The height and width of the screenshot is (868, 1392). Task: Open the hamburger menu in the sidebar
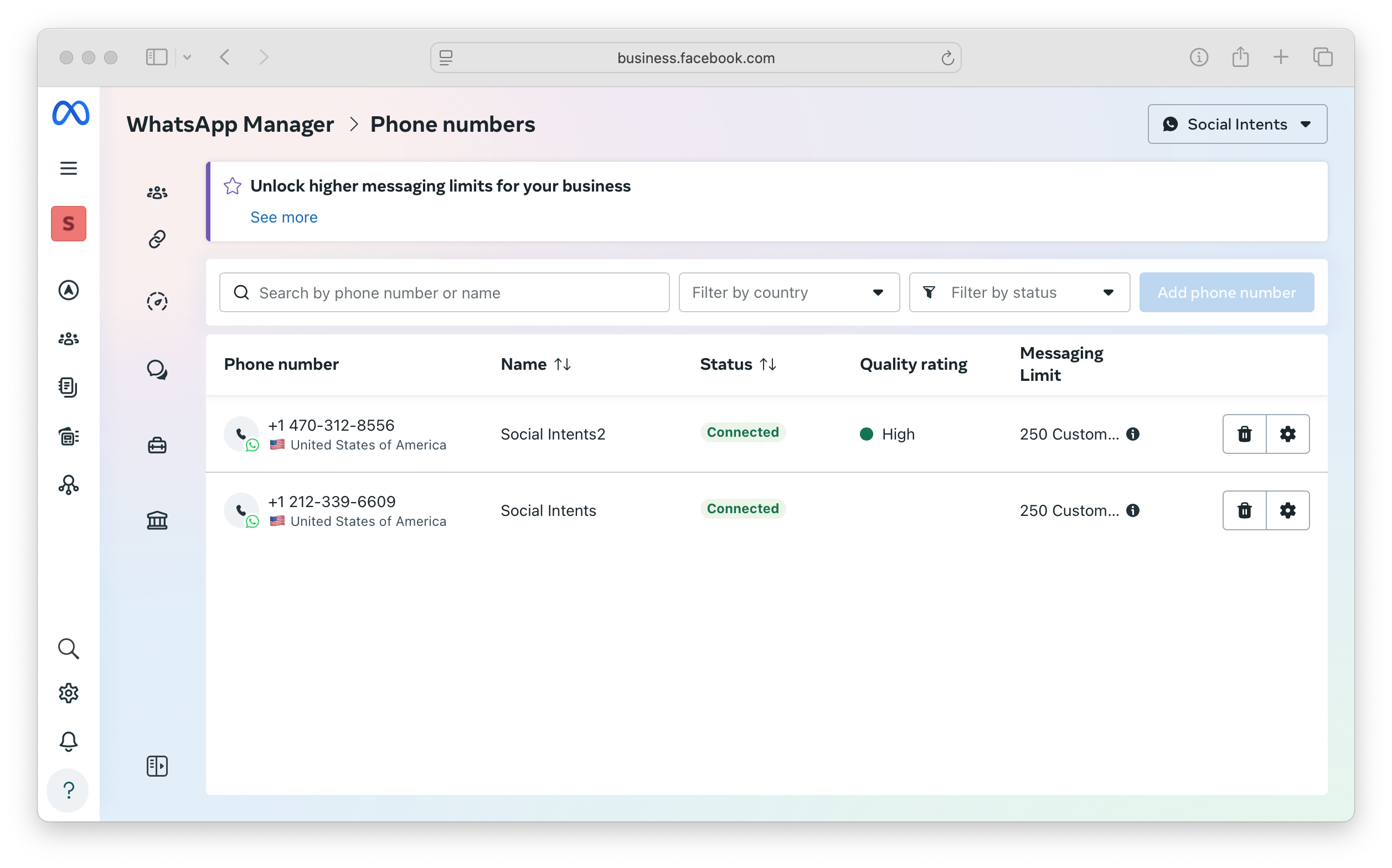(x=68, y=168)
